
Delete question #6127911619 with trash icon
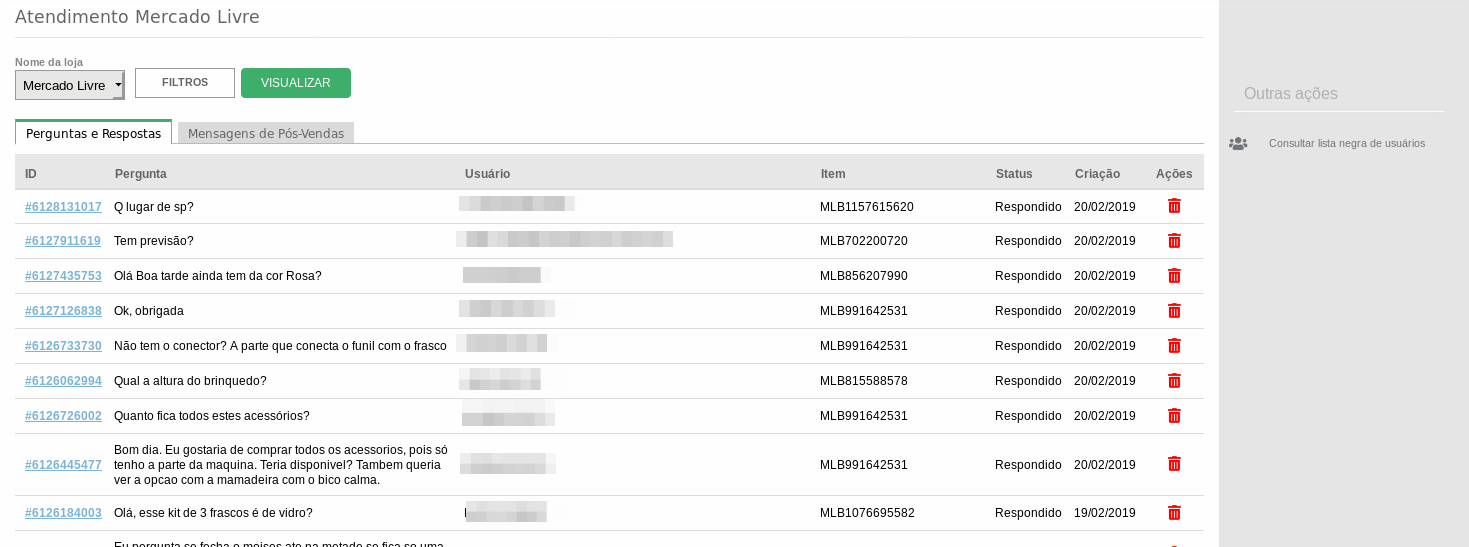[x=1174, y=241]
